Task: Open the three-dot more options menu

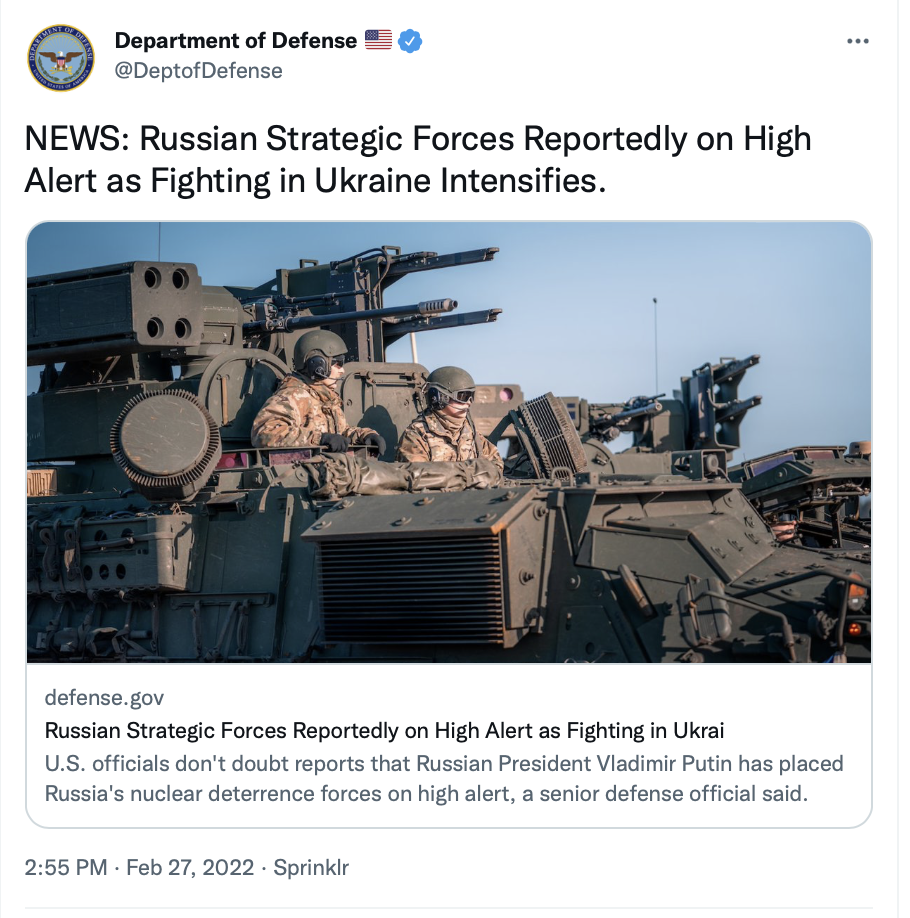Action: click(857, 41)
